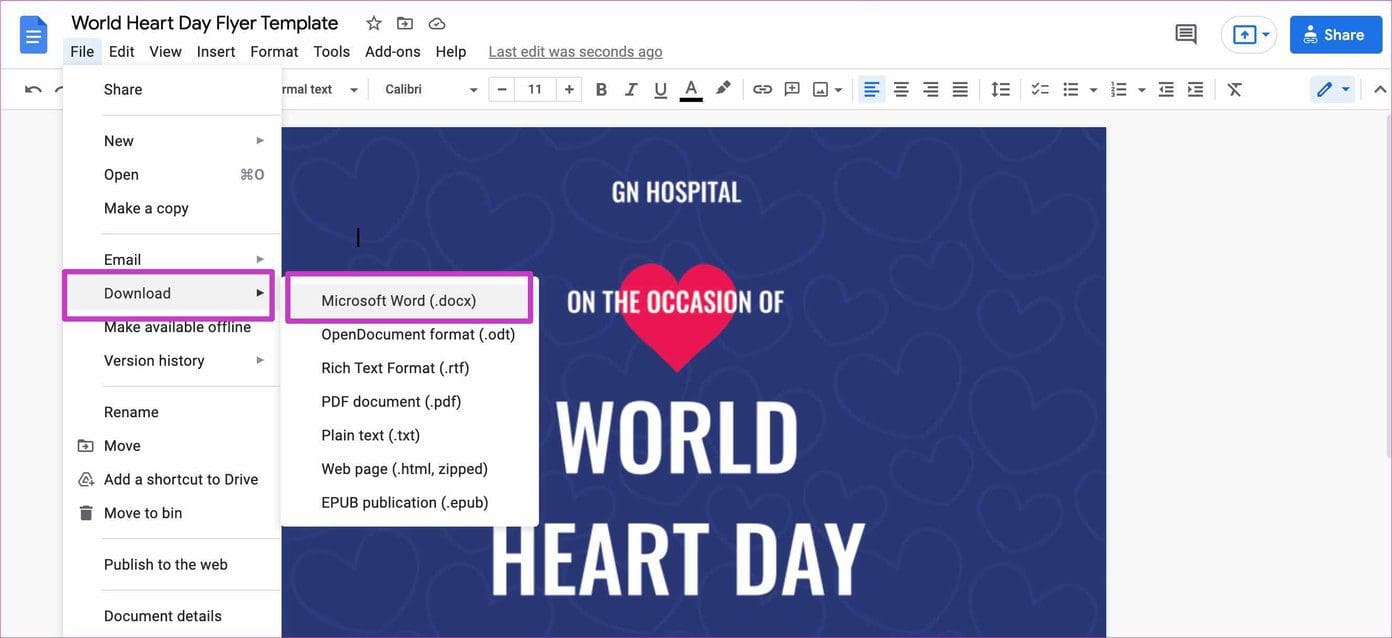
Task: Open line spacing options
Action: point(1000,90)
